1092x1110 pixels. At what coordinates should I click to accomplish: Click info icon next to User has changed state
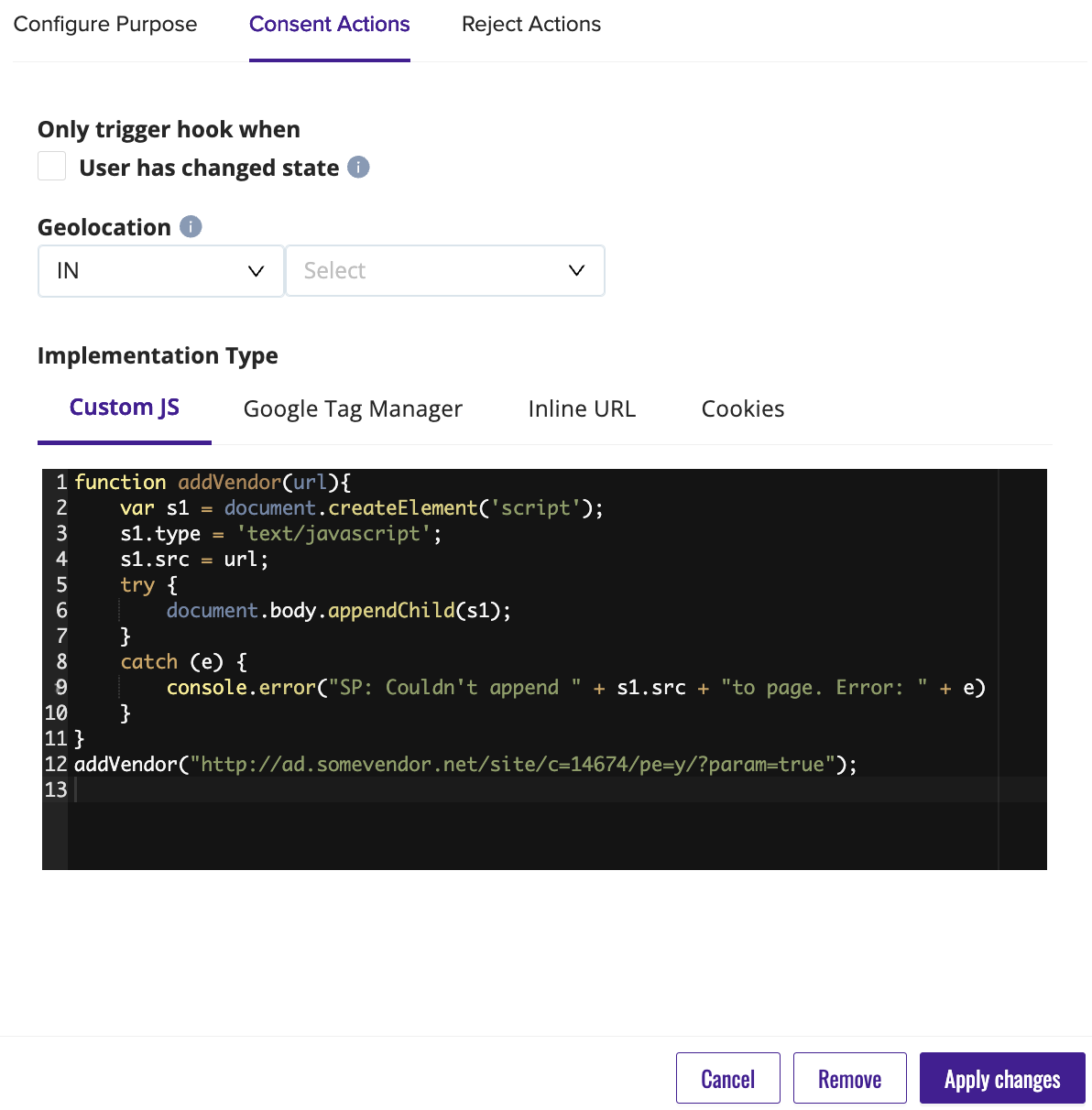tap(359, 168)
